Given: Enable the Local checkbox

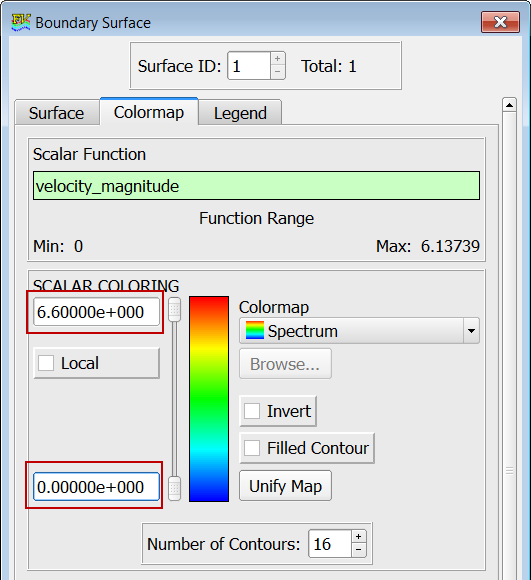Looking at the screenshot, I should tap(46, 363).
